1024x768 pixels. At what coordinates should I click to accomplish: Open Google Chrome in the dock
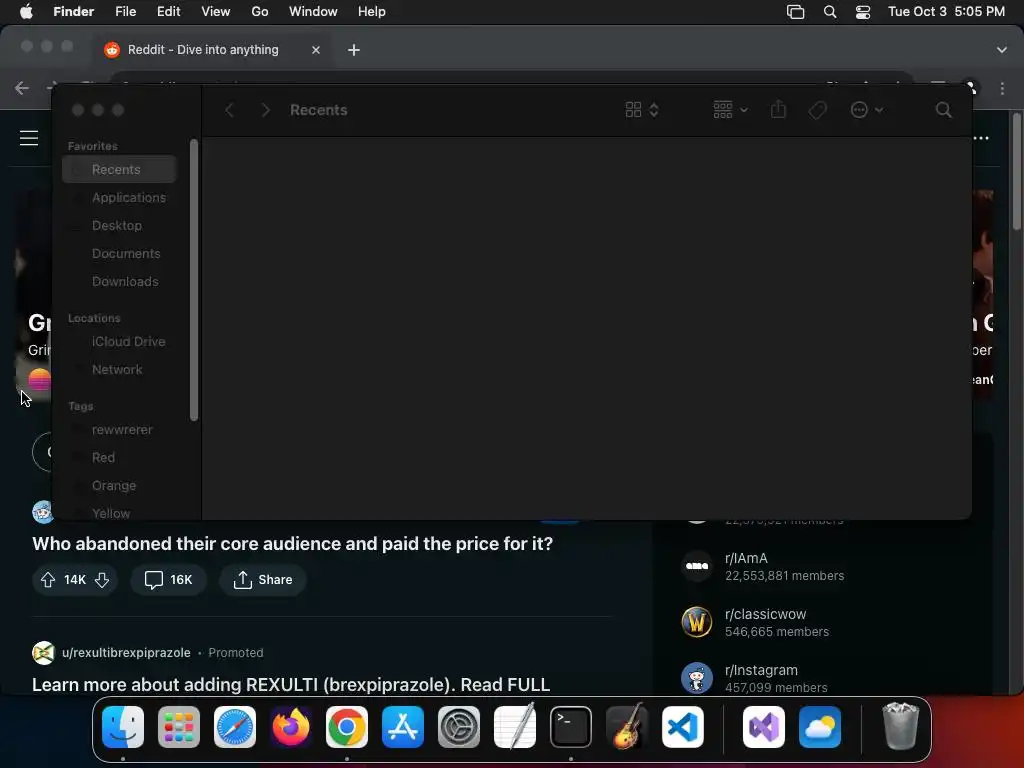(x=347, y=727)
